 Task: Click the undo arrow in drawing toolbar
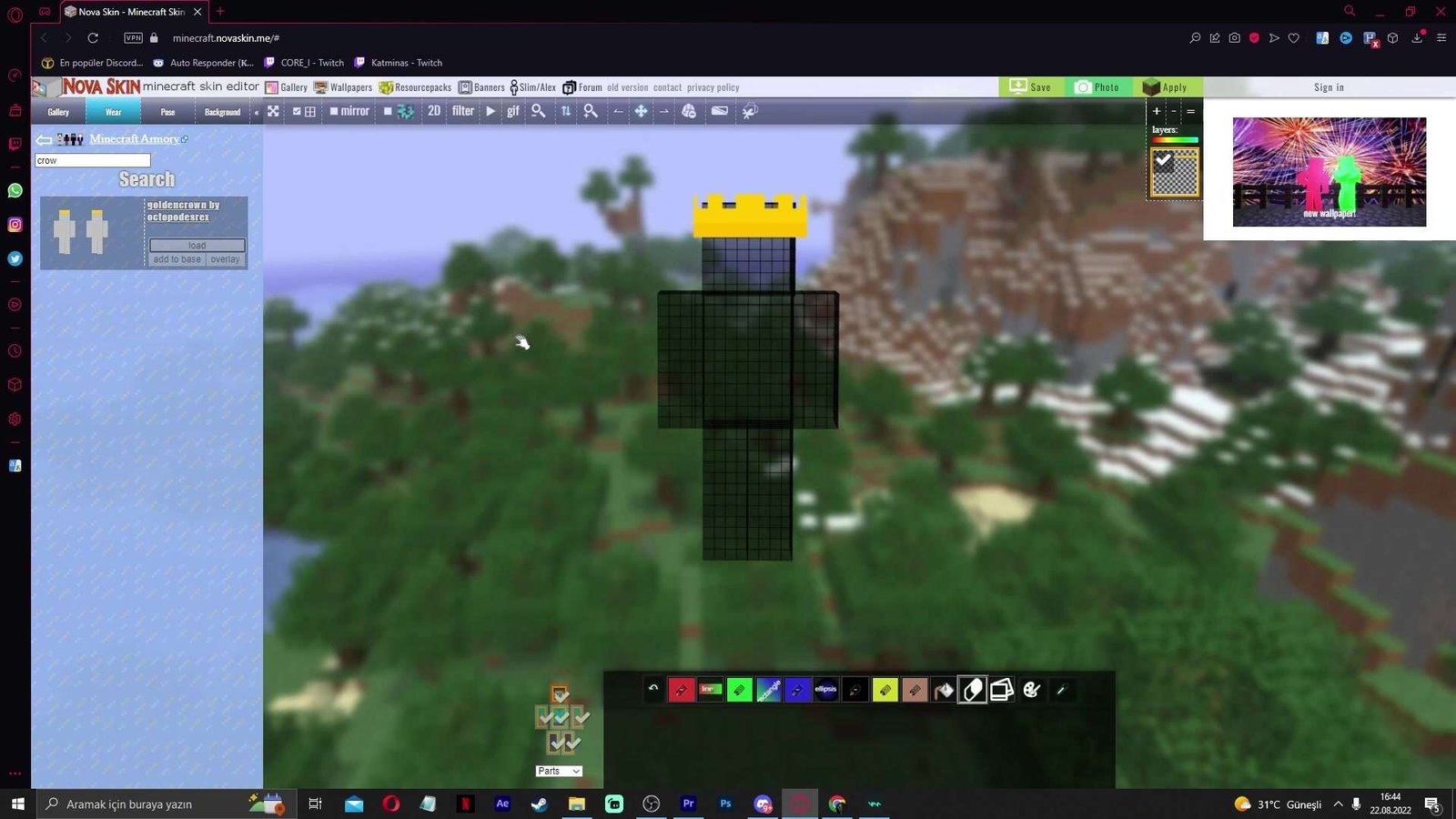pyautogui.click(x=652, y=689)
